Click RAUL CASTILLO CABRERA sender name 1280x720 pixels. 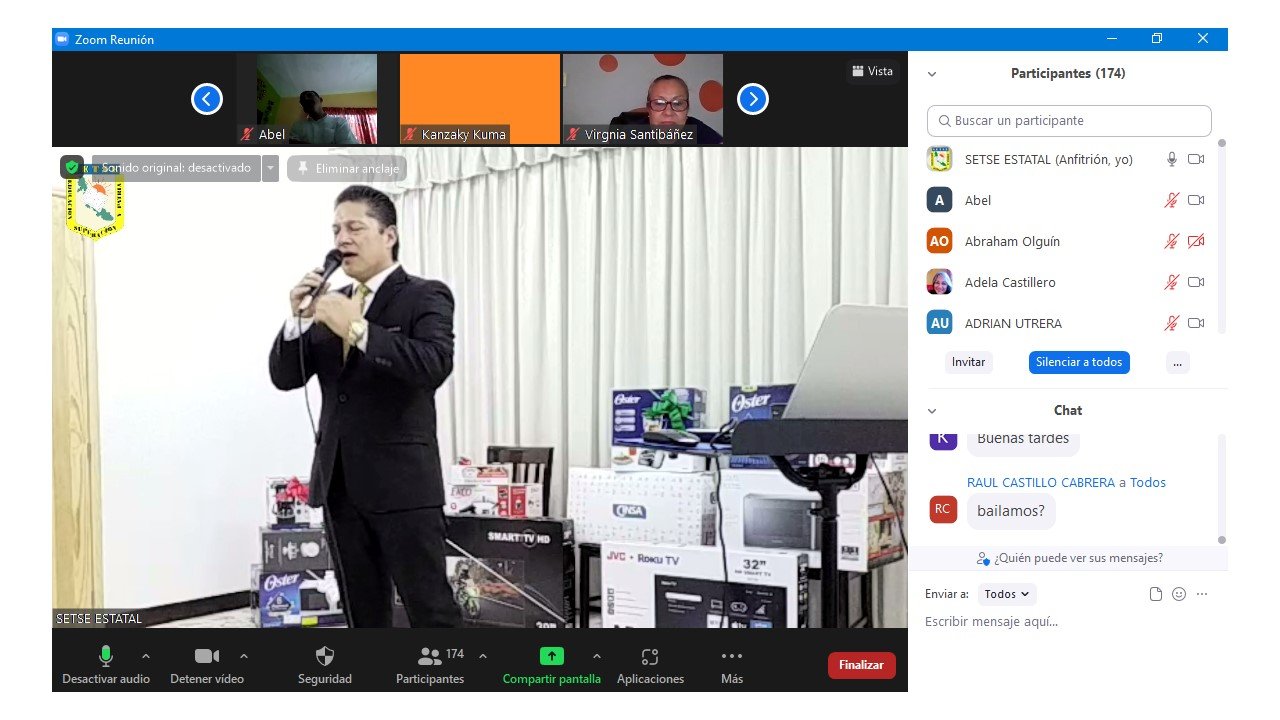(1041, 482)
